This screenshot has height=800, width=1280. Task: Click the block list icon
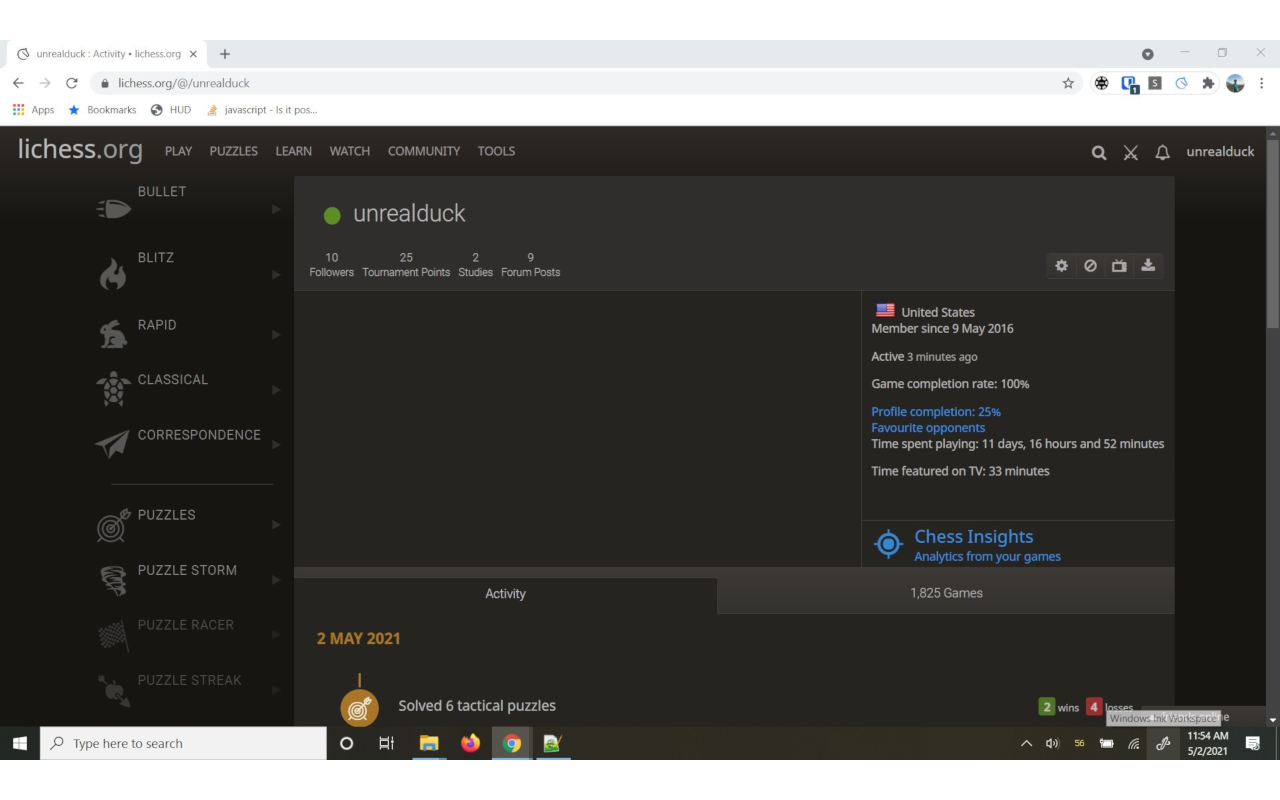point(1090,265)
